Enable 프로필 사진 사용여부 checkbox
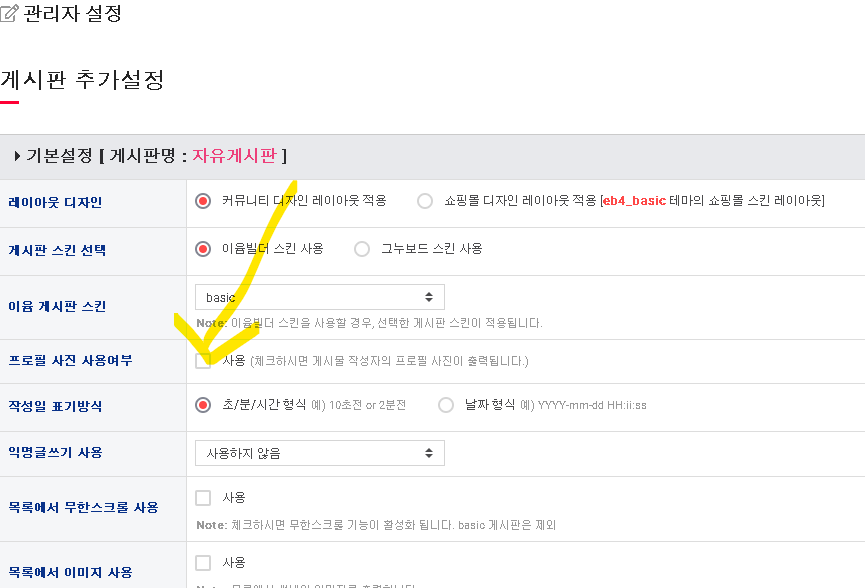Viewport: 865px width, 588px height. coord(203,361)
